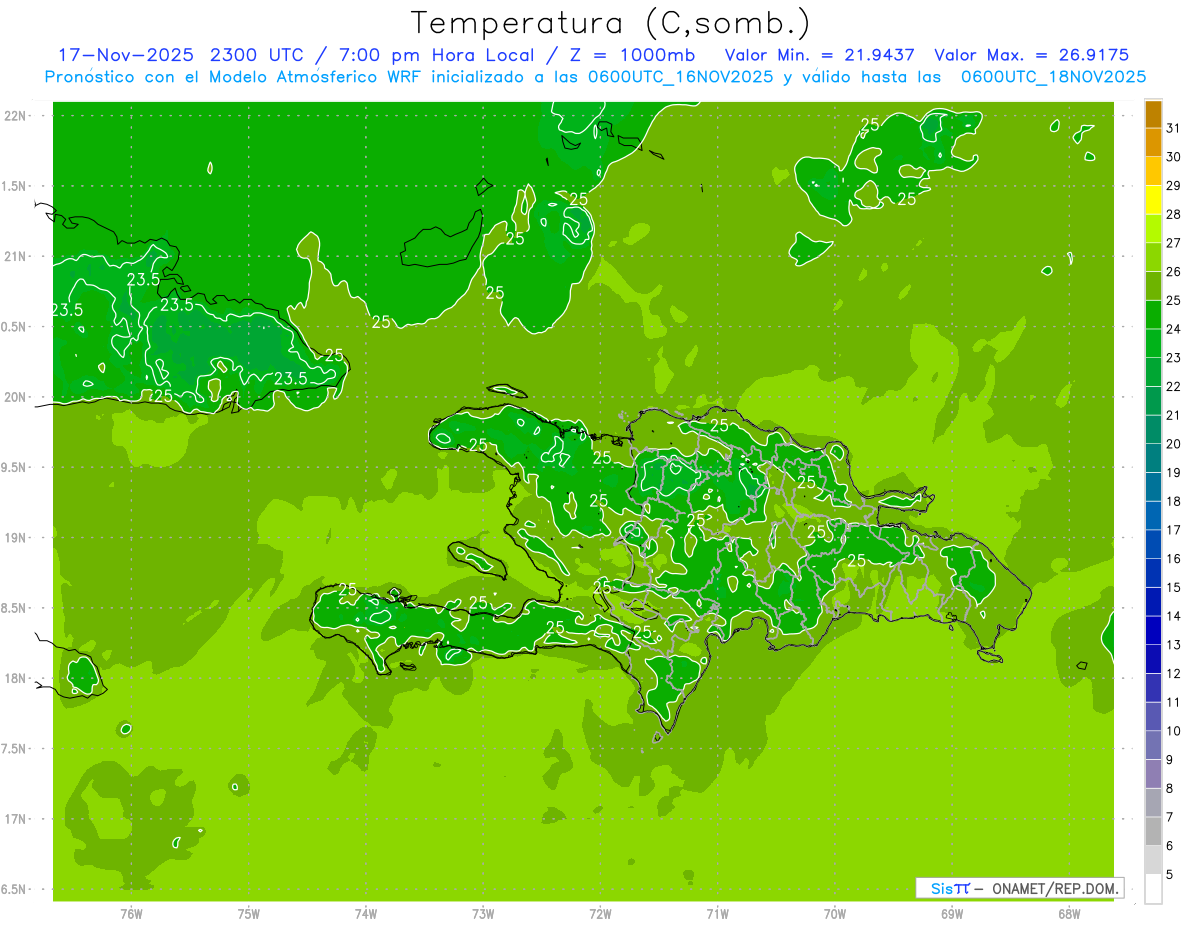The width and height of the screenshot is (1200, 927).
Task: Pick the legend swatch between 24 and 25
Action: (1153, 315)
